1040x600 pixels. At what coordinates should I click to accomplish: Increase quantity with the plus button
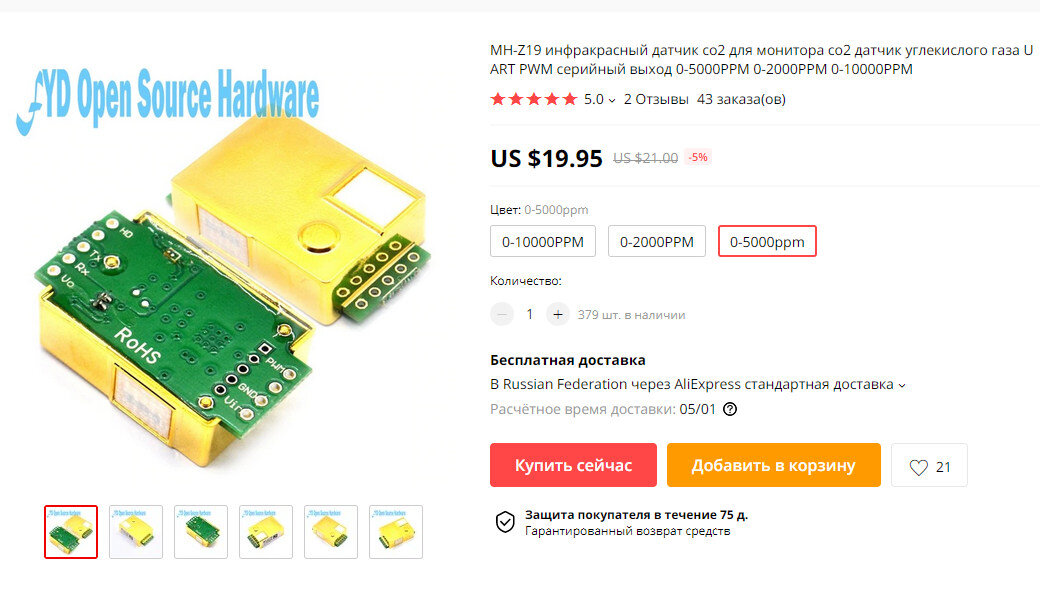point(558,314)
